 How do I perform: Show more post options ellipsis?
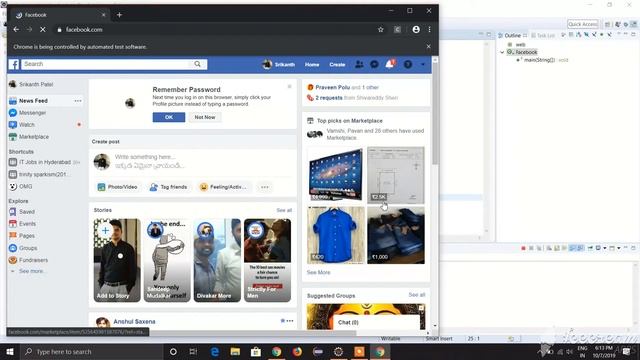(x=265, y=187)
